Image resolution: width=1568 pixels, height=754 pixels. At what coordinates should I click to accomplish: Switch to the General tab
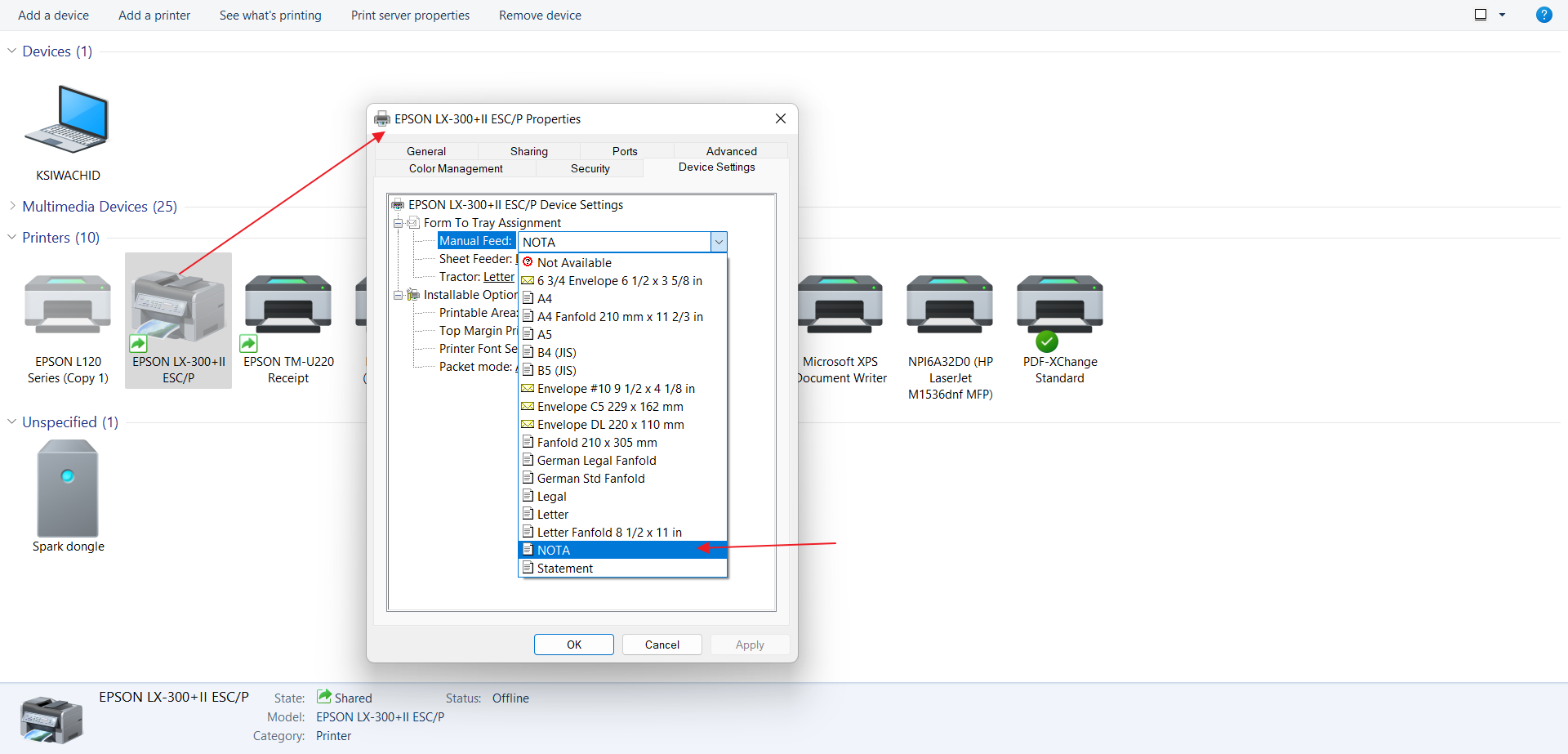[426, 151]
